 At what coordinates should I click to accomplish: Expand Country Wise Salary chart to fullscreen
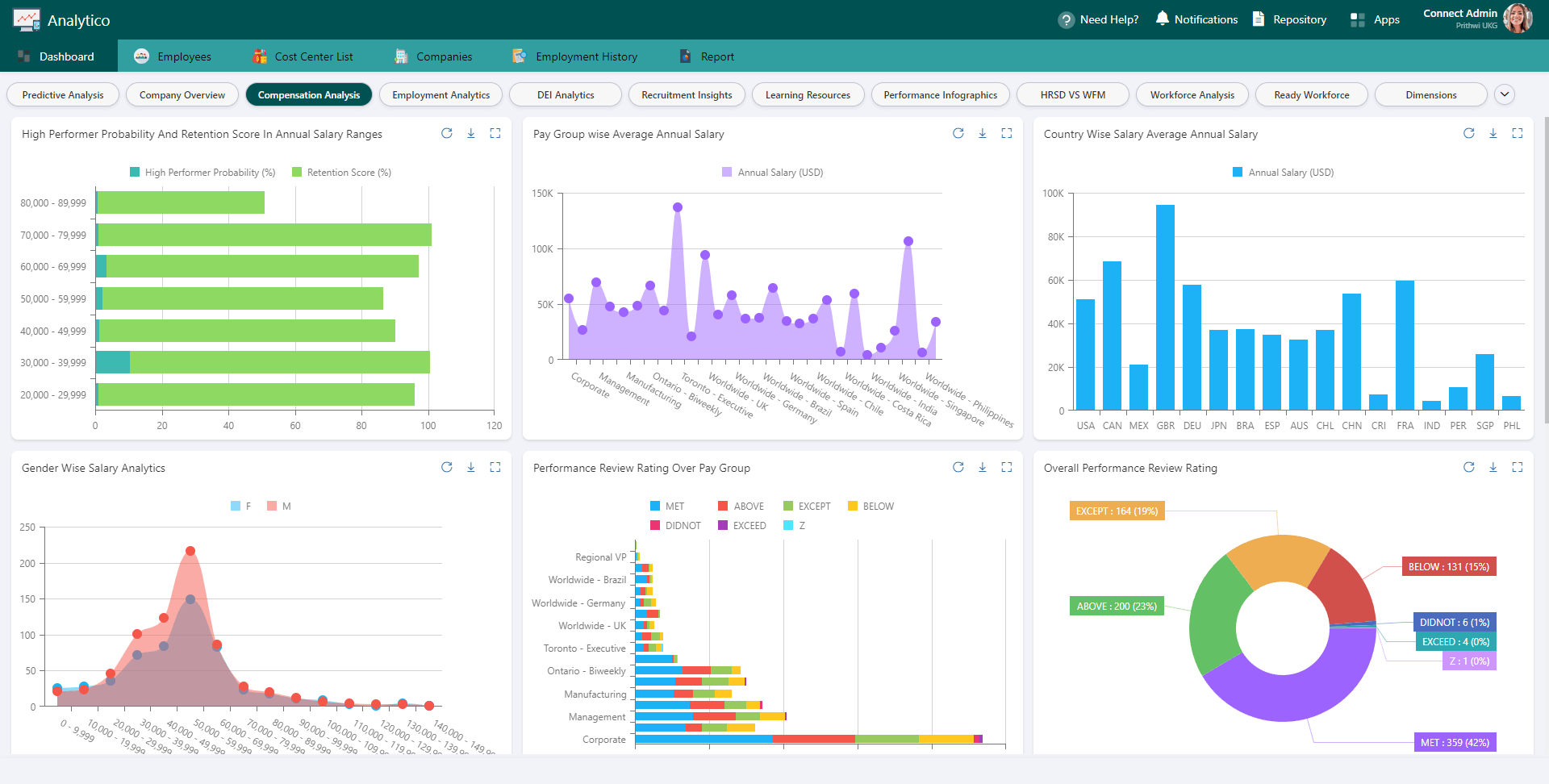click(x=1518, y=133)
